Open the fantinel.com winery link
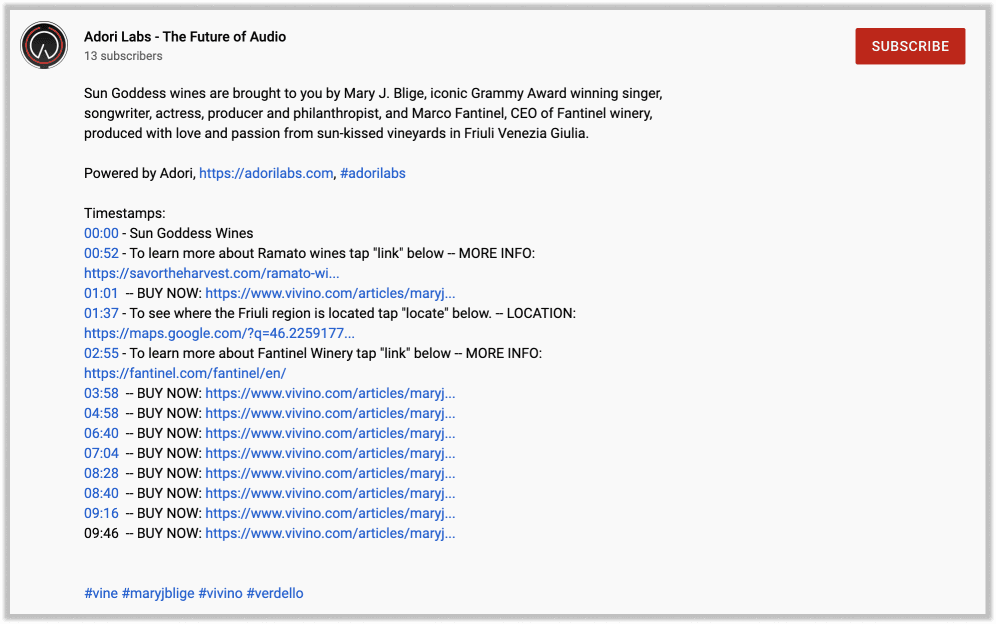This screenshot has width=996, height=624. pyautogui.click(x=185, y=374)
